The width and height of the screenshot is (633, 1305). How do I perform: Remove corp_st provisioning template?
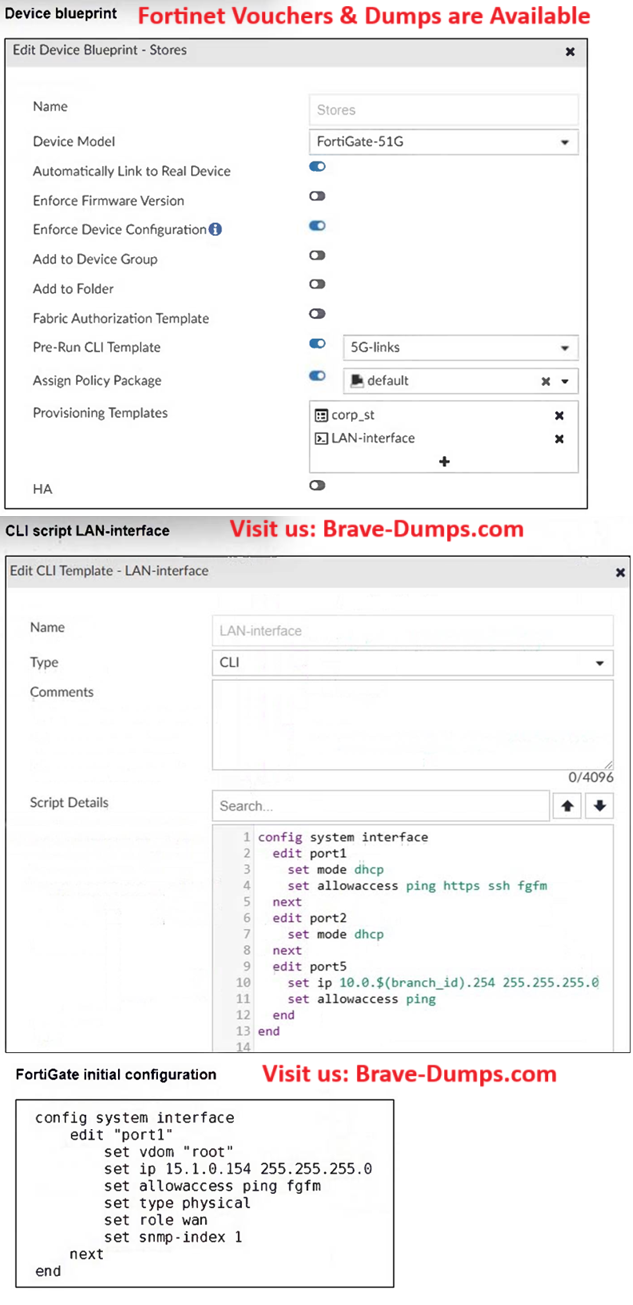click(x=559, y=415)
